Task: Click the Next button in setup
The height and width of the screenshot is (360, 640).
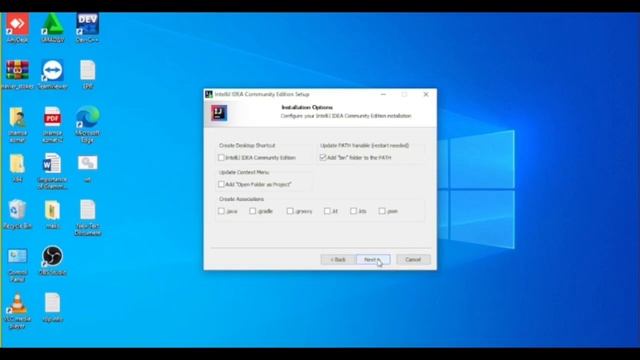Action: coord(373,260)
